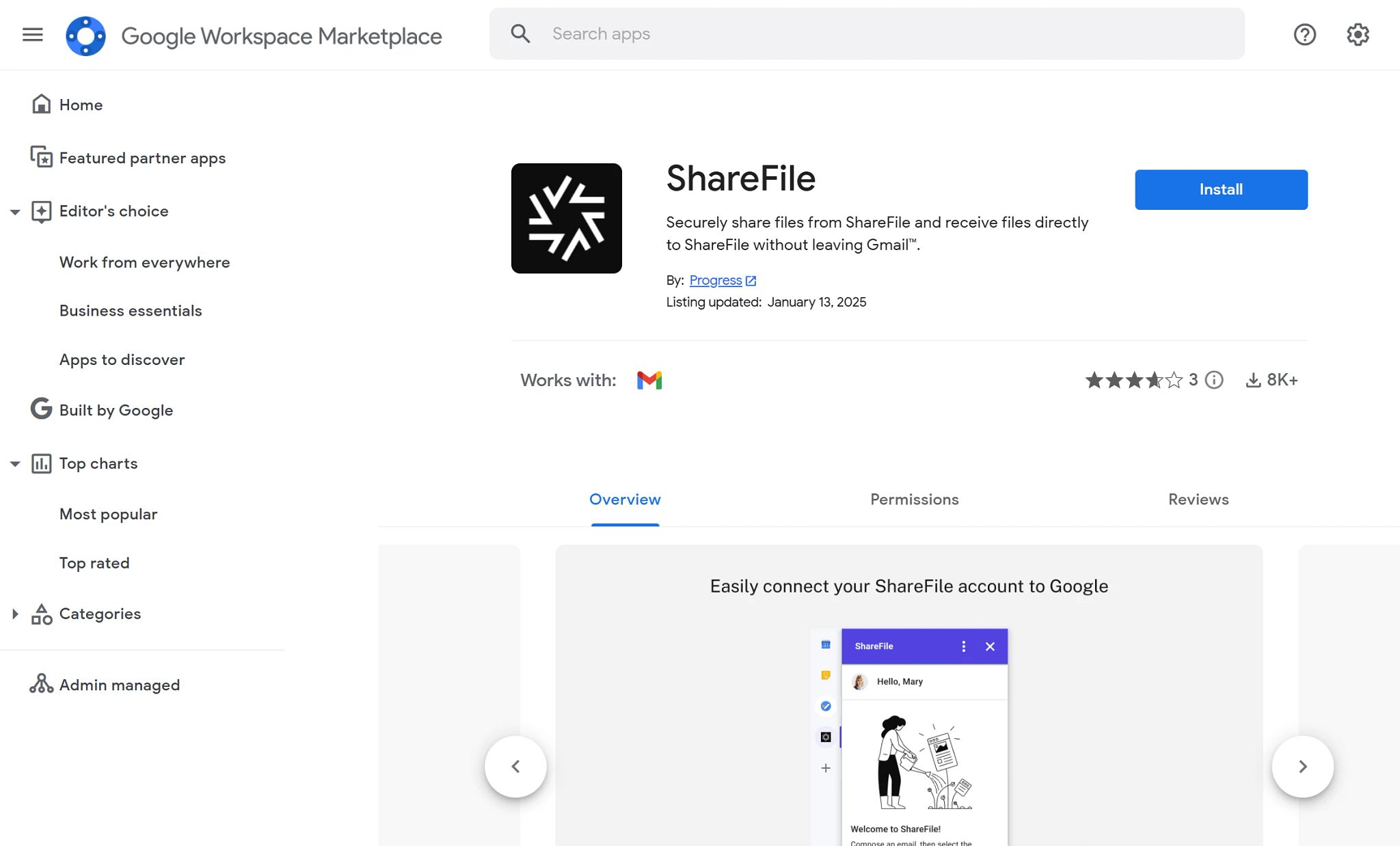Open Editor's choice page
Image resolution: width=1400 pixels, height=846 pixels.
click(113, 211)
